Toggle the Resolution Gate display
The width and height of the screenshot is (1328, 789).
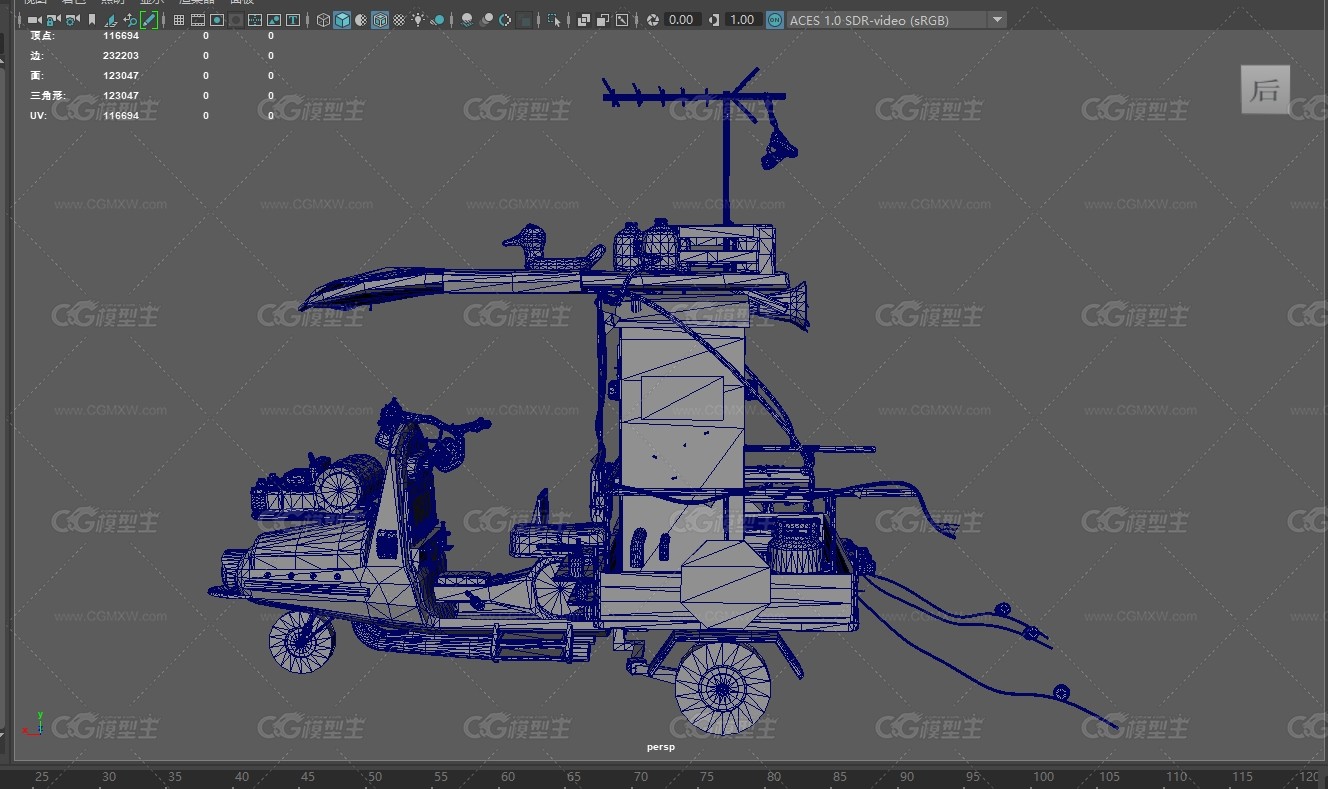[217, 20]
